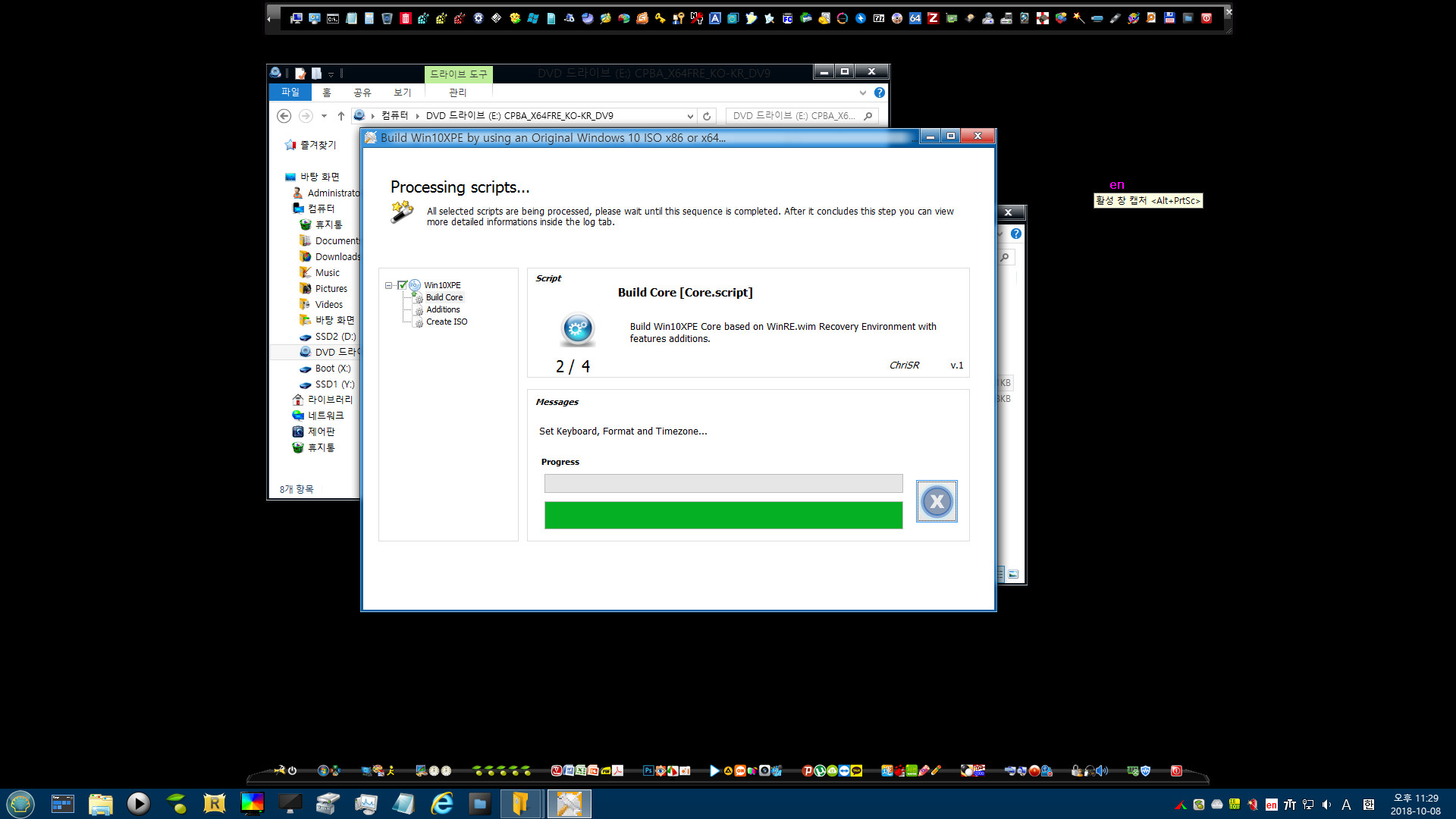
Task: Click the red Z icon in top dock
Action: 934,18
